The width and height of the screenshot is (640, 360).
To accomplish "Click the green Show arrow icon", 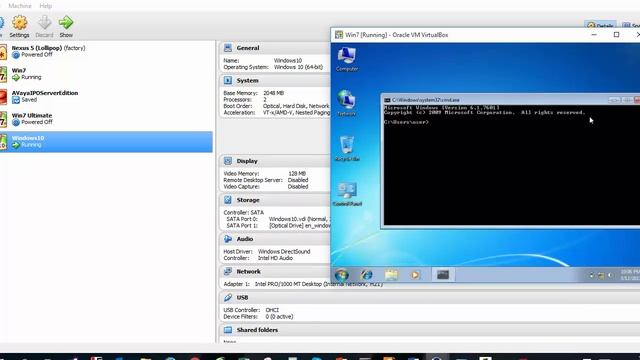I will pyautogui.click(x=66, y=22).
